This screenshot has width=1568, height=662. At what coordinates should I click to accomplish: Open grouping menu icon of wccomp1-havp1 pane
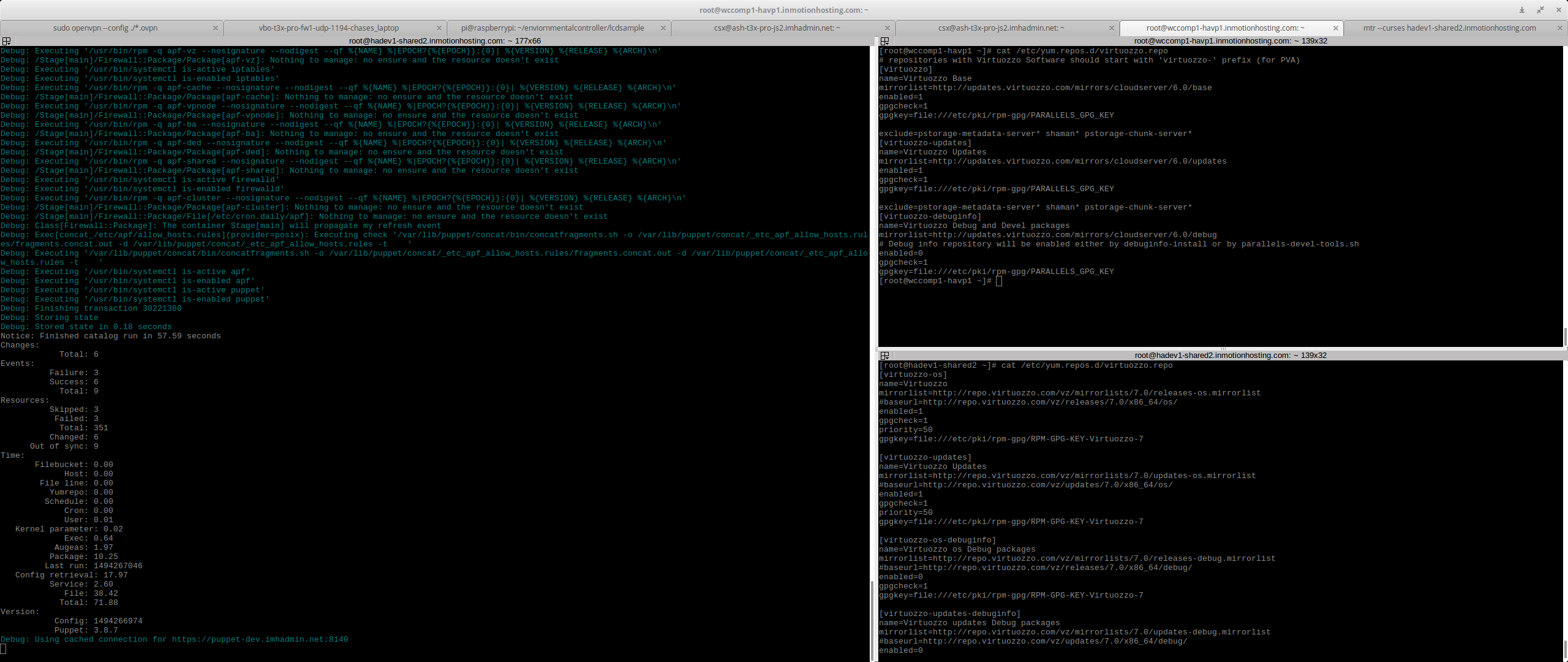coord(884,41)
